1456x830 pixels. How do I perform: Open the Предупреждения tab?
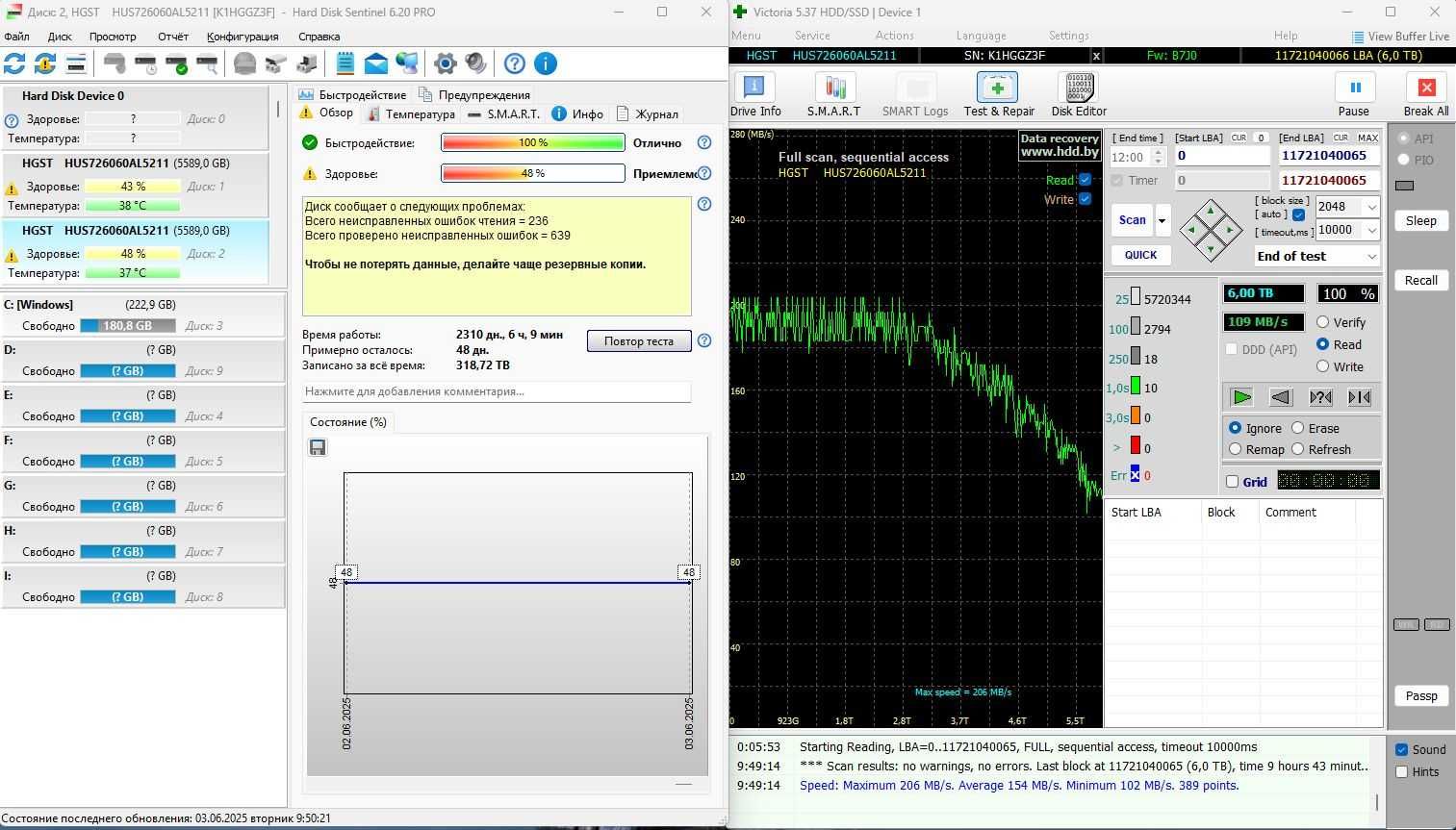point(474,94)
